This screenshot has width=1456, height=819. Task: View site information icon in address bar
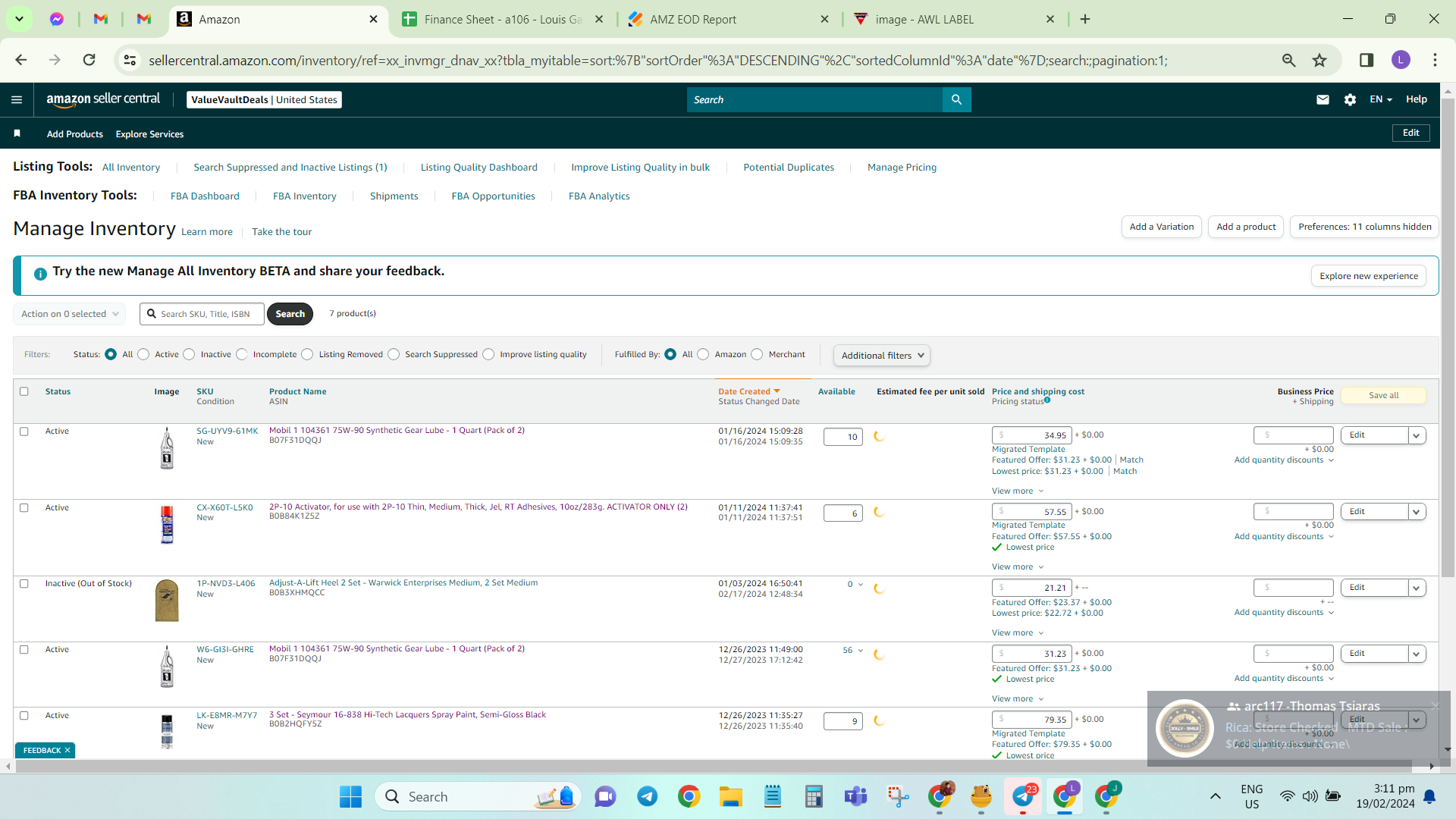click(x=130, y=60)
